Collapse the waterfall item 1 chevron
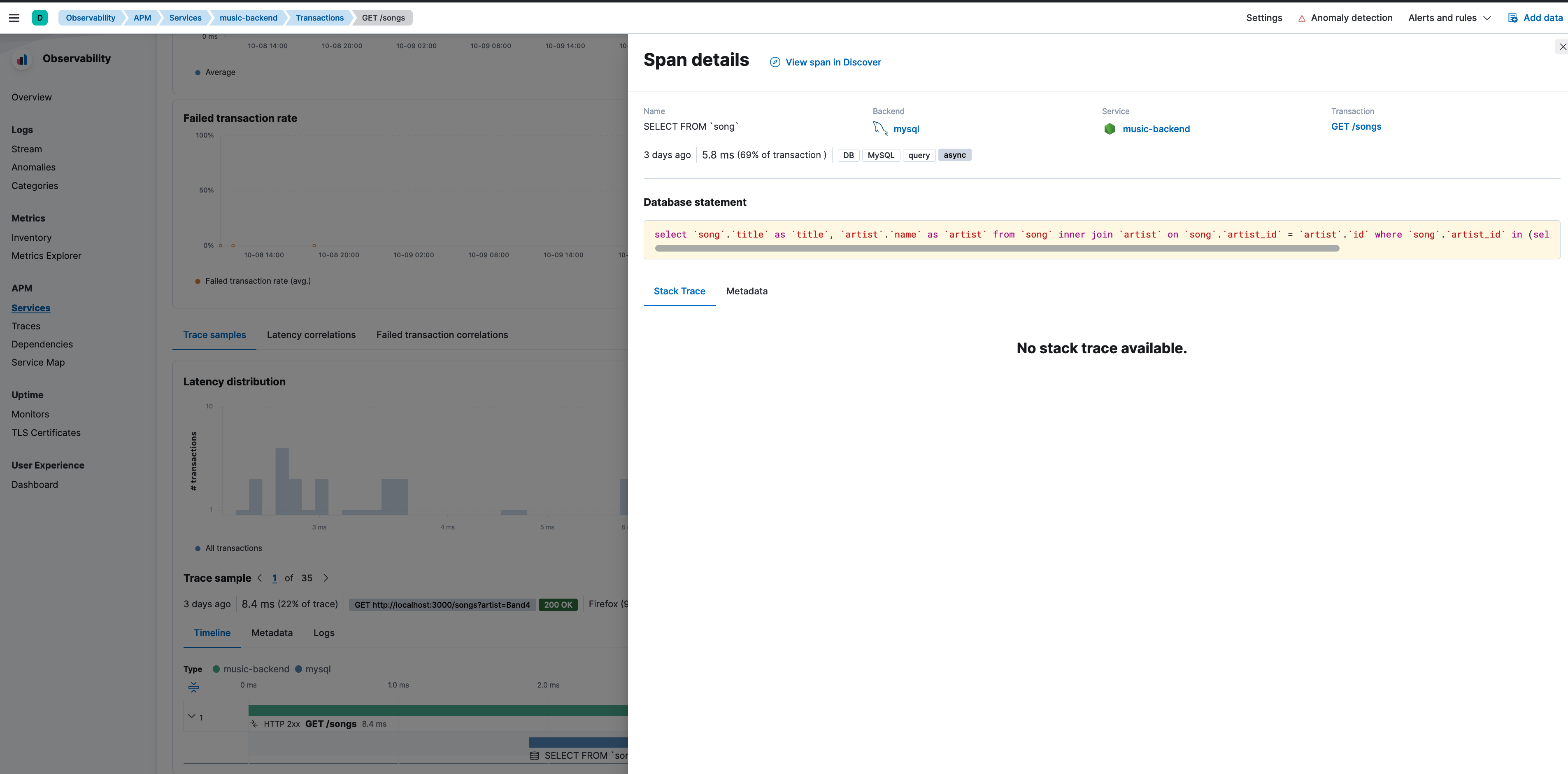The image size is (1568, 774). click(192, 716)
